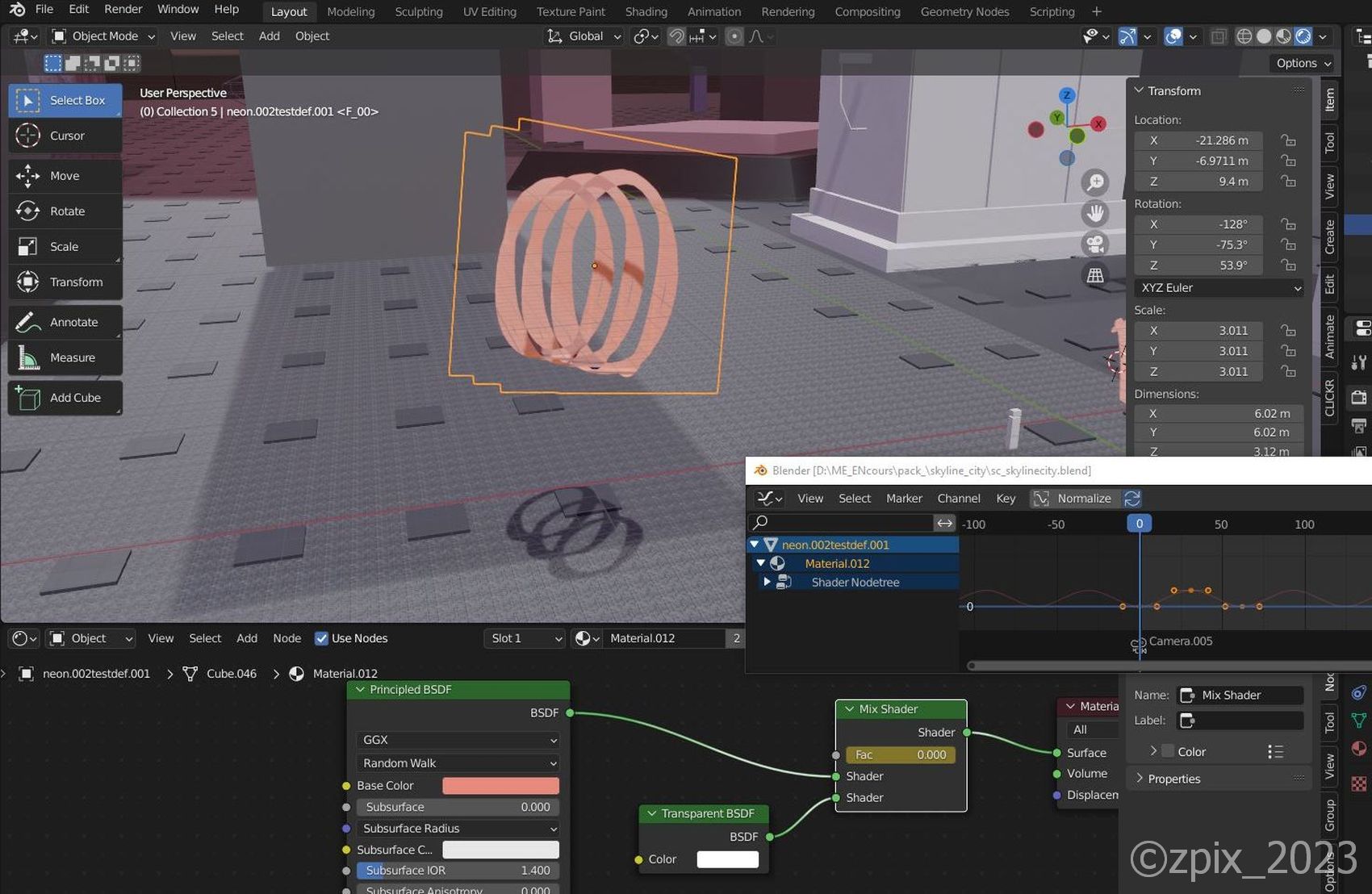Image resolution: width=1372 pixels, height=894 pixels.
Task: Switch to the Shading workspace tab
Action: coord(646,12)
